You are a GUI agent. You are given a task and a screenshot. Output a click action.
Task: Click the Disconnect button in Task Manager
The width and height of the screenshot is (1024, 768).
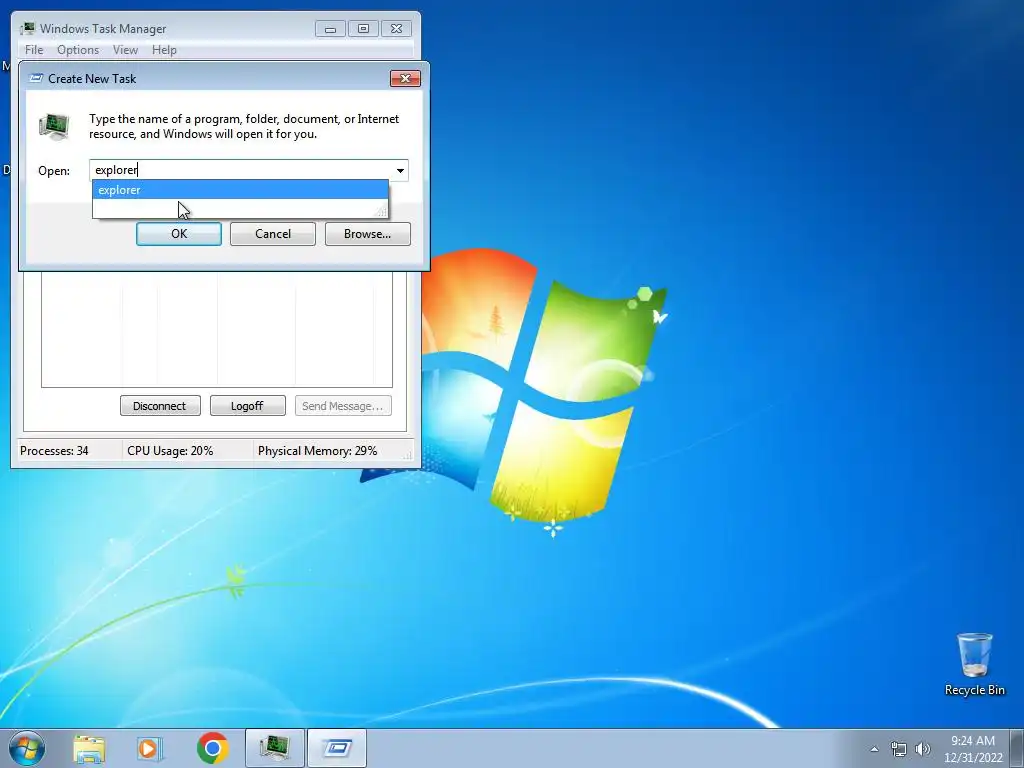coord(160,406)
